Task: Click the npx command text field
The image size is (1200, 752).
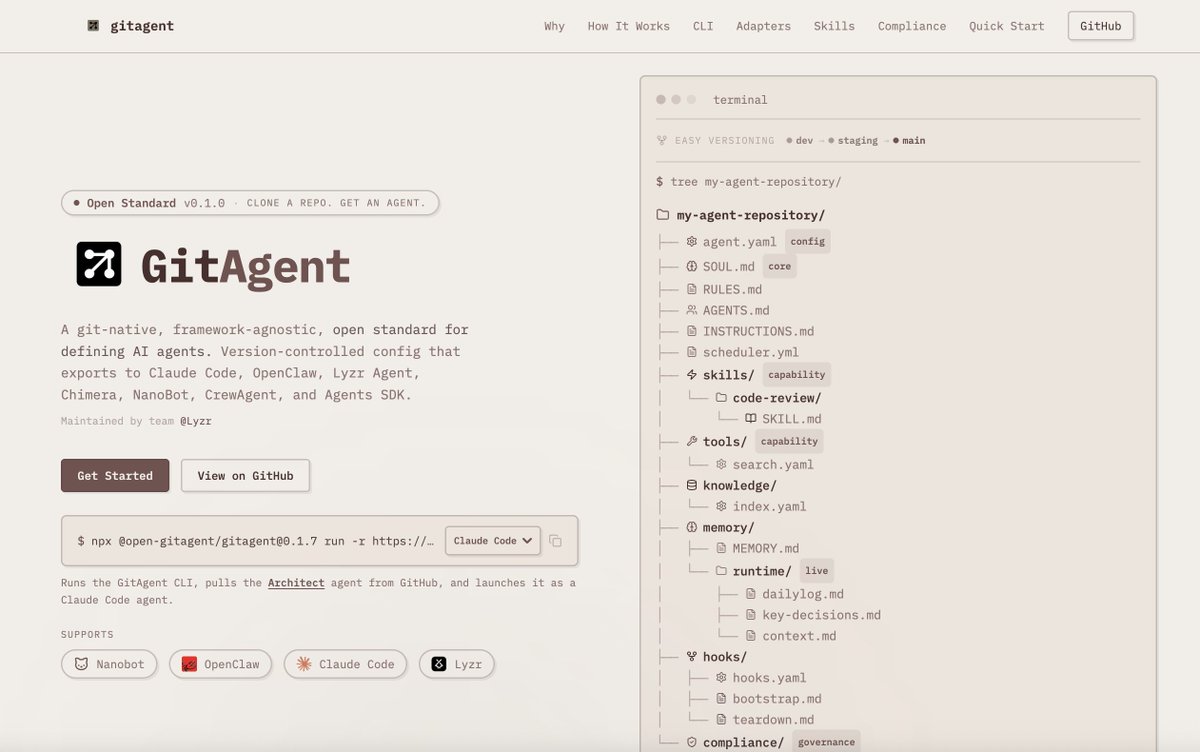Action: point(256,541)
